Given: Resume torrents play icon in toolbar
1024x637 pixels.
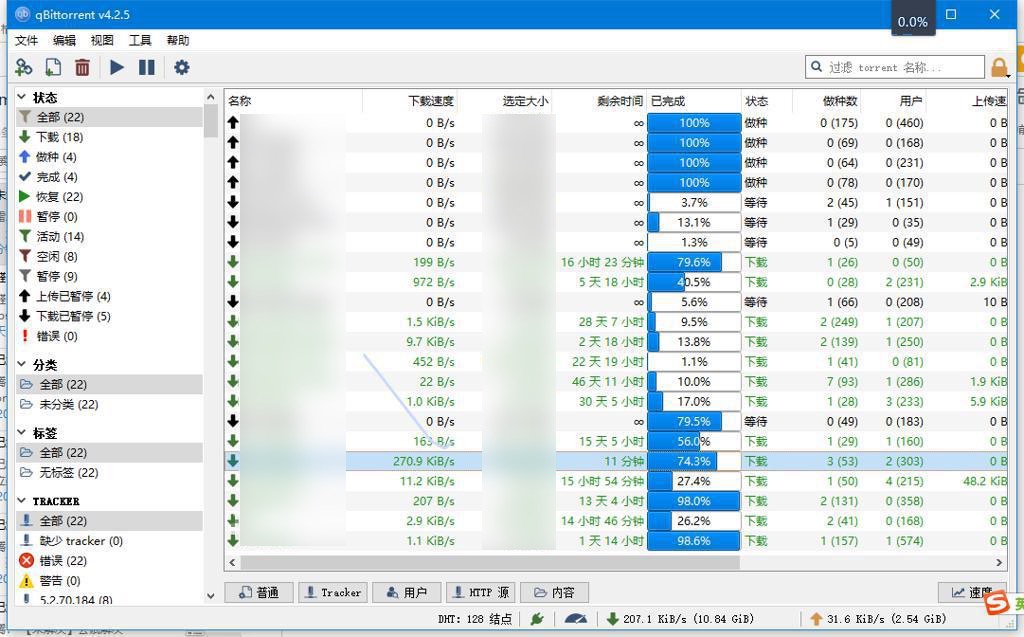Looking at the screenshot, I should coord(117,67).
